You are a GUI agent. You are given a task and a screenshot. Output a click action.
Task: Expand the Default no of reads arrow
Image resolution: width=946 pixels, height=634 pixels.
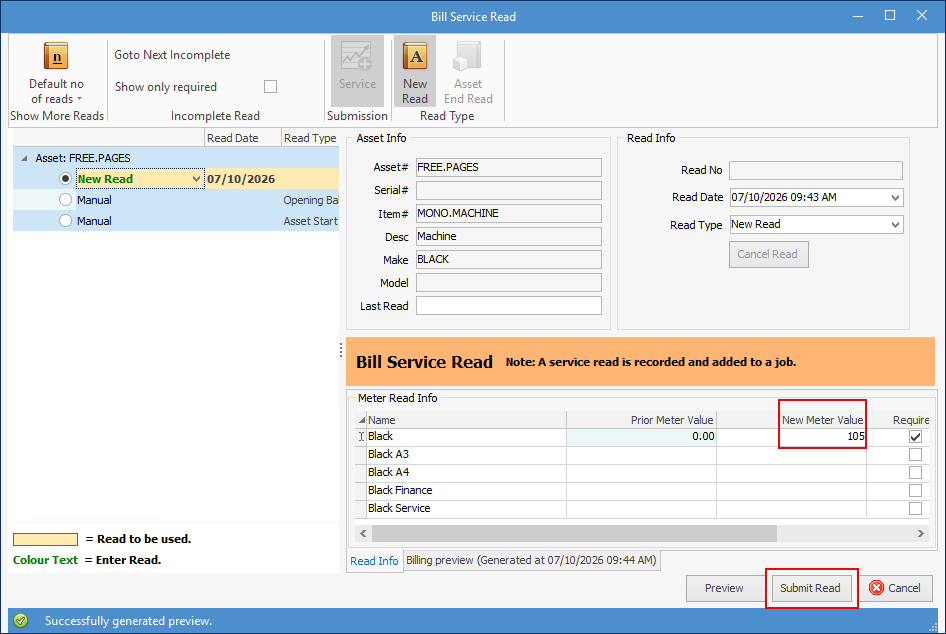tap(79, 99)
